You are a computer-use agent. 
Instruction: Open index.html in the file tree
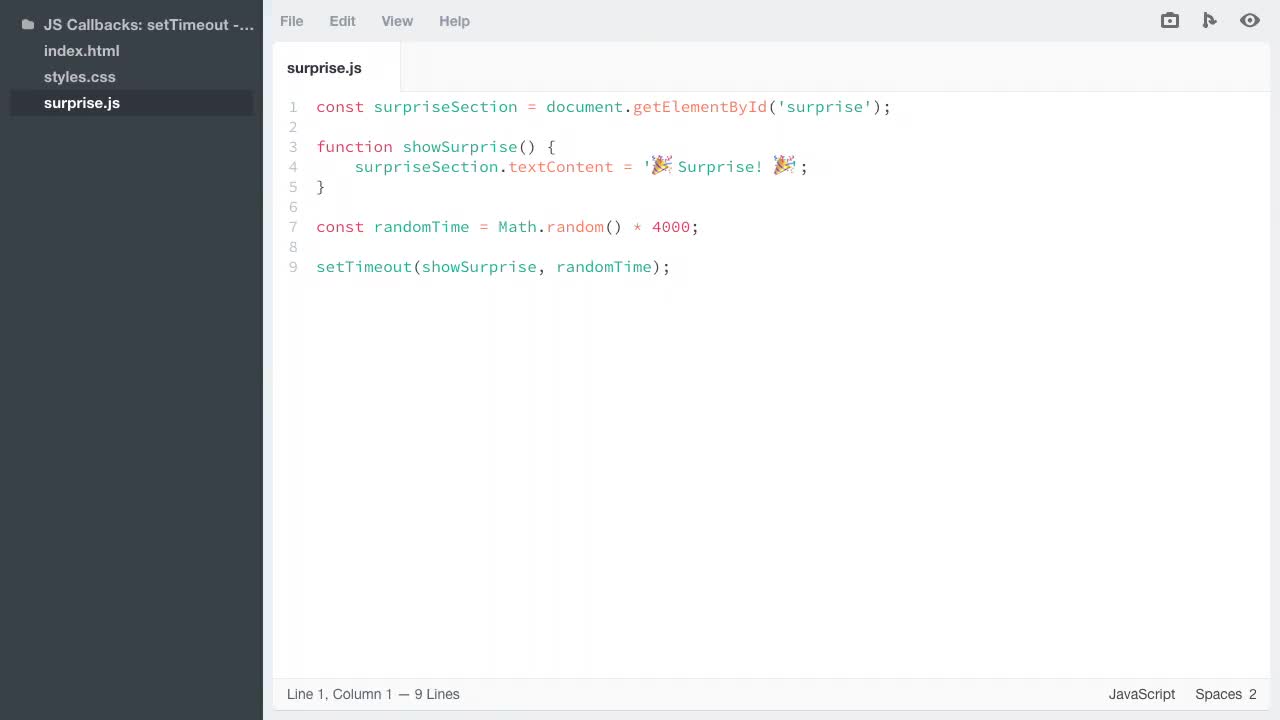(x=81, y=51)
